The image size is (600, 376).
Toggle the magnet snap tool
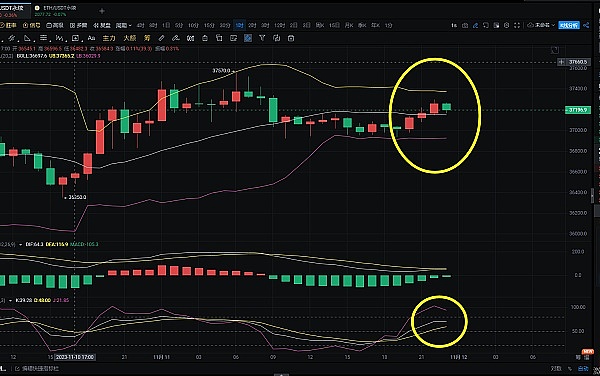click(190, 38)
